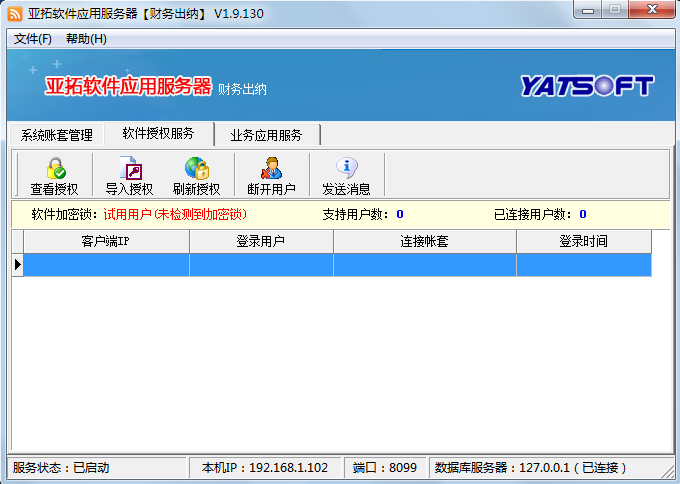680x484 pixels.
Task: Click the 导入授权 import icon
Action: 129,168
